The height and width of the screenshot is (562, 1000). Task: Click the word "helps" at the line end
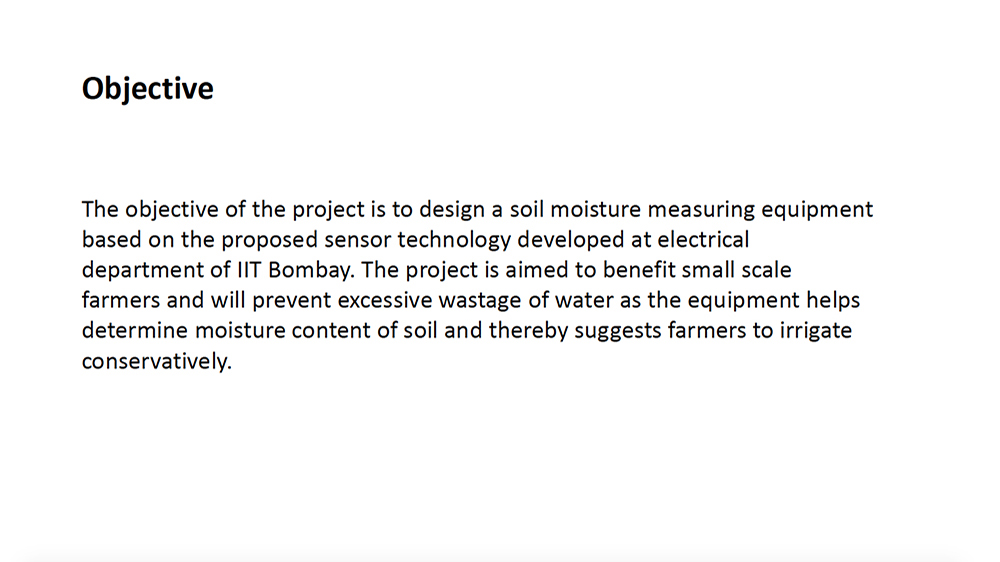coord(833,300)
